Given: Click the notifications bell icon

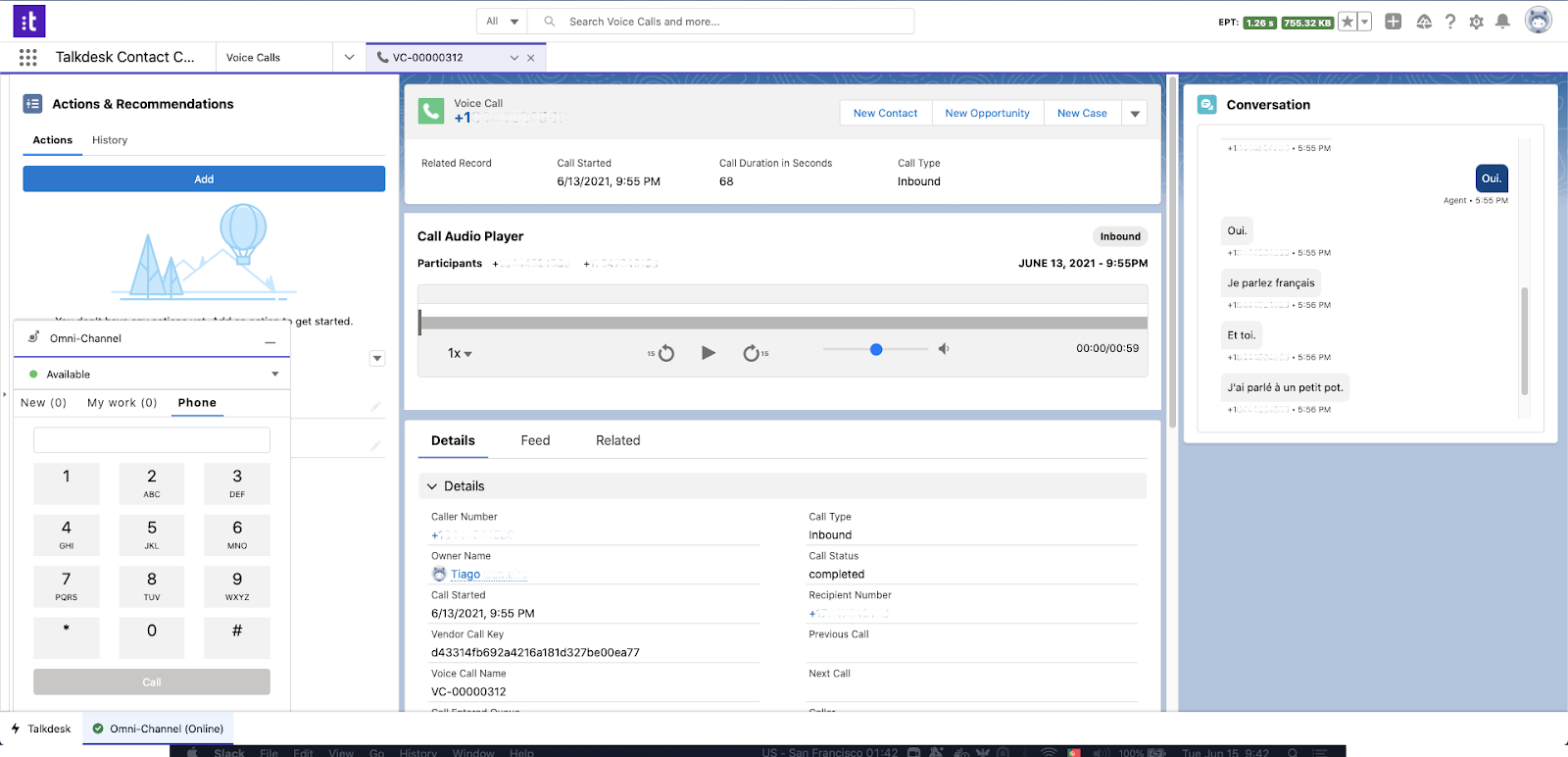Looking at the screenshot, I should pyautogui.click(x=1502, y=22).
